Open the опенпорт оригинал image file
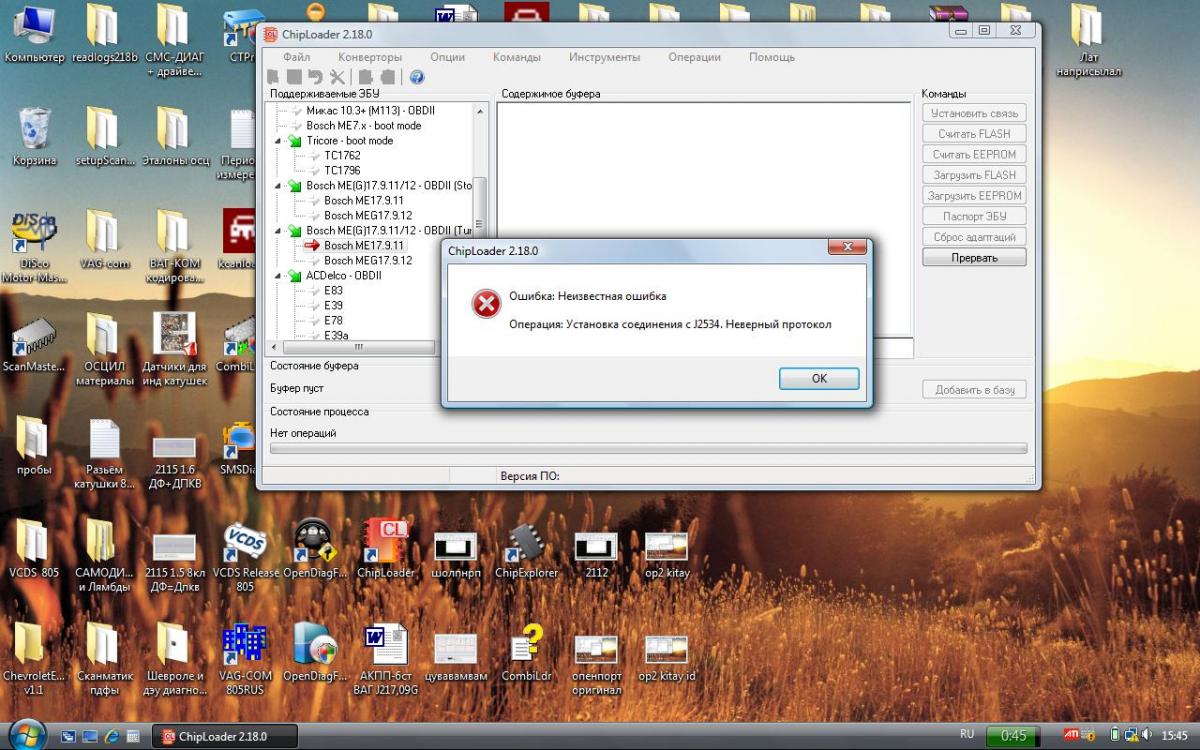The width and height of the screenshot is (1200, 750). pos(597,665)
